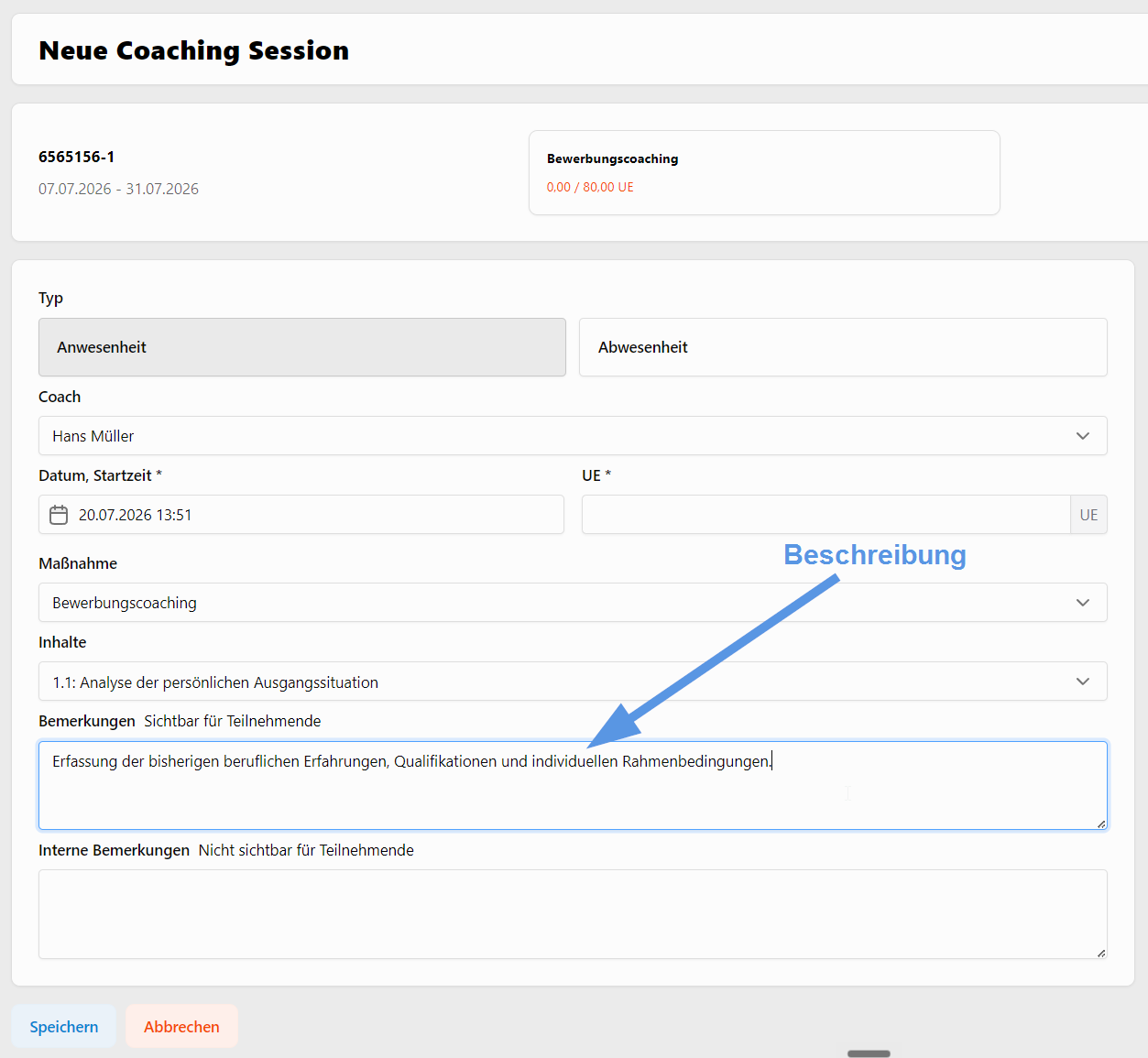Screen dimensions: 1148x1058
Task: Click the Datum, Startzeit field
Action: pos(301,515)
